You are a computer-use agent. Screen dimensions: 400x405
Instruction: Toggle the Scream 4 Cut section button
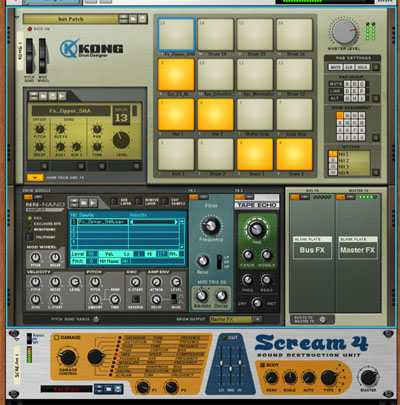tap(225, 338)
